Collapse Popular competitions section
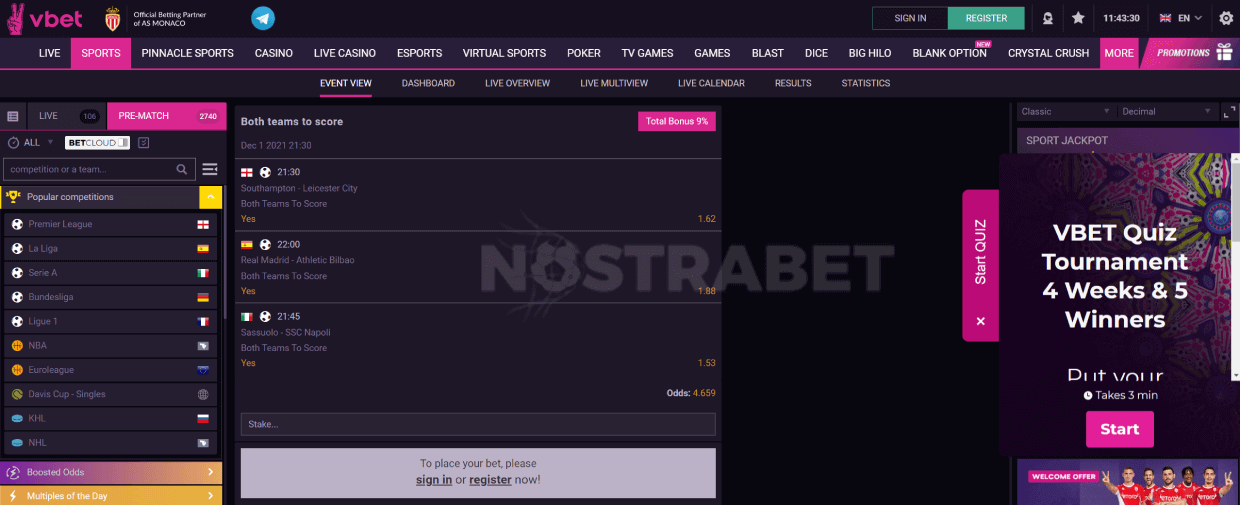 click(210, 197)
